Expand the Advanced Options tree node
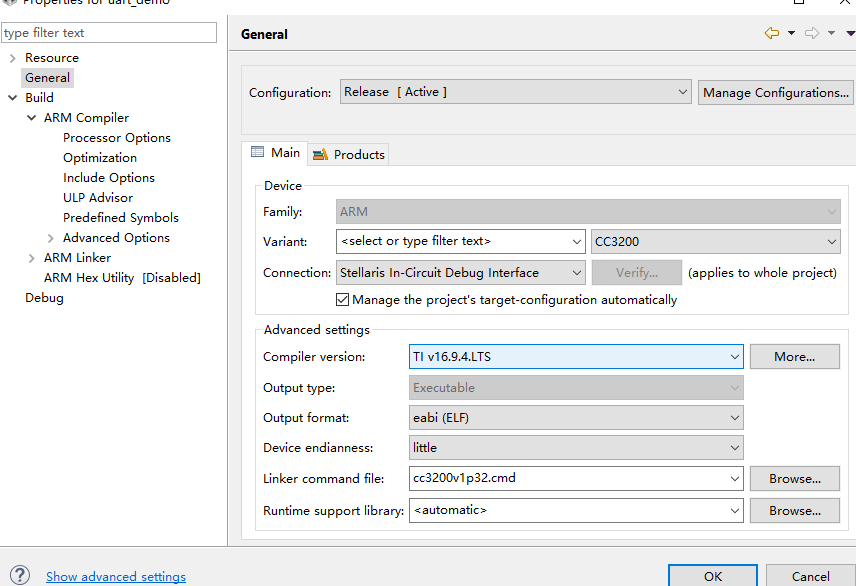 (x=51, y=238)
